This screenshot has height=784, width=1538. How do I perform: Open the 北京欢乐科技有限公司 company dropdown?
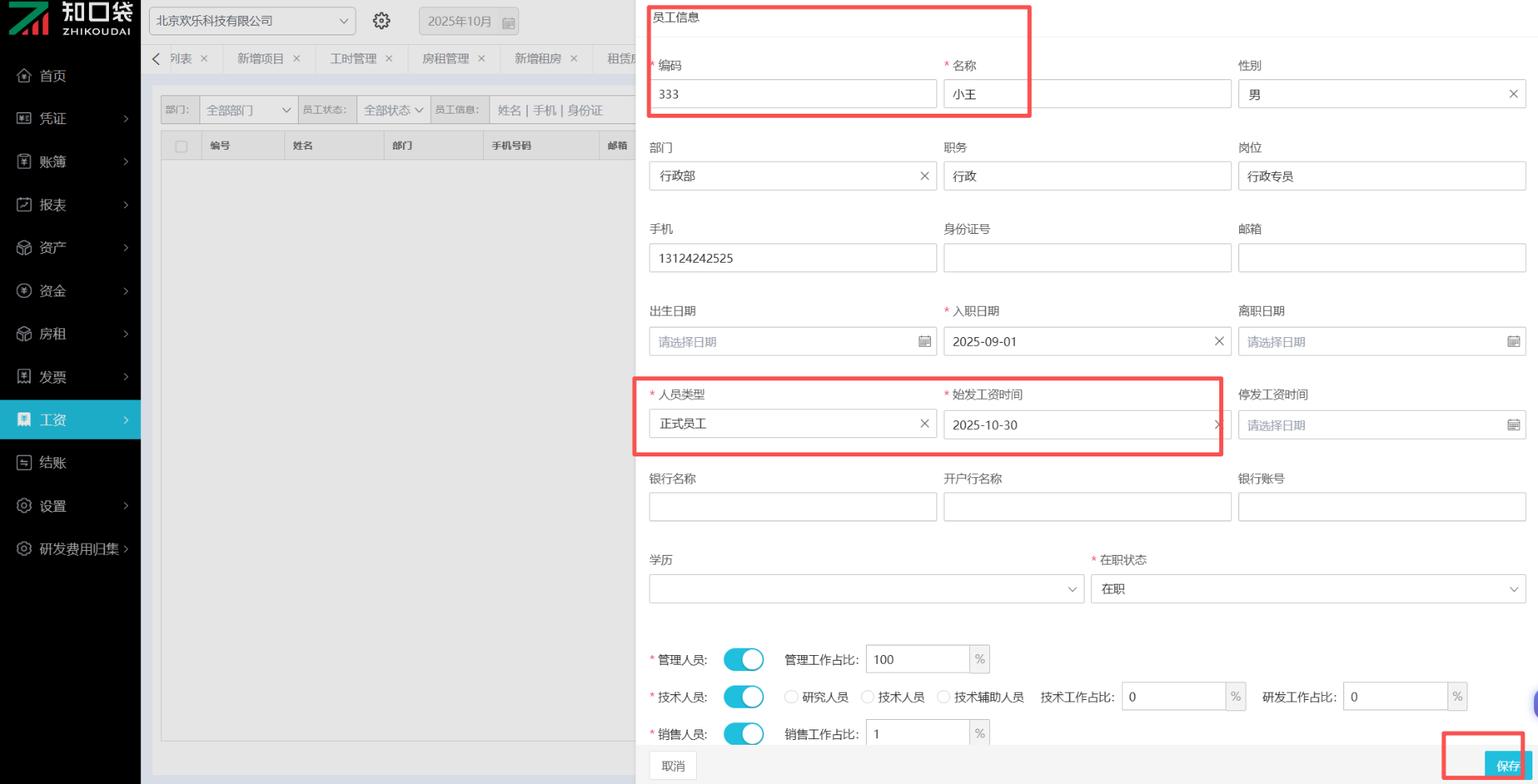pyautogui.click(x=252, y=21)
